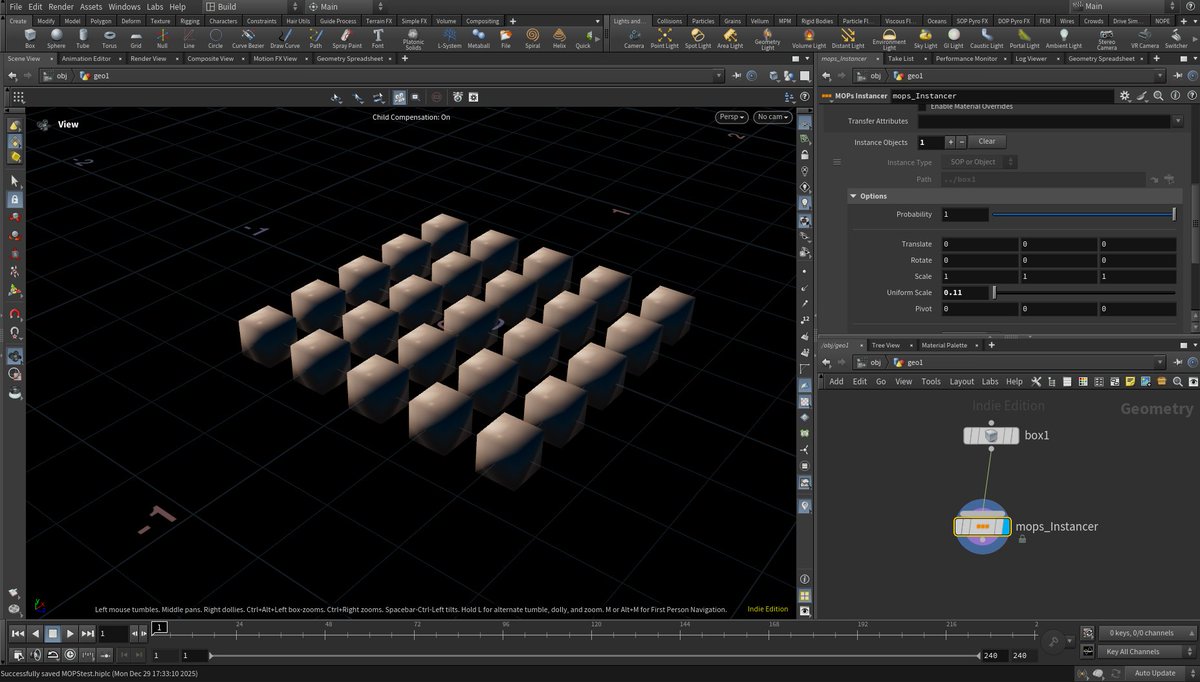The image size is (1200, 682).
Task: Select the Platonic Solids tool
Action: tap(413, 39)
